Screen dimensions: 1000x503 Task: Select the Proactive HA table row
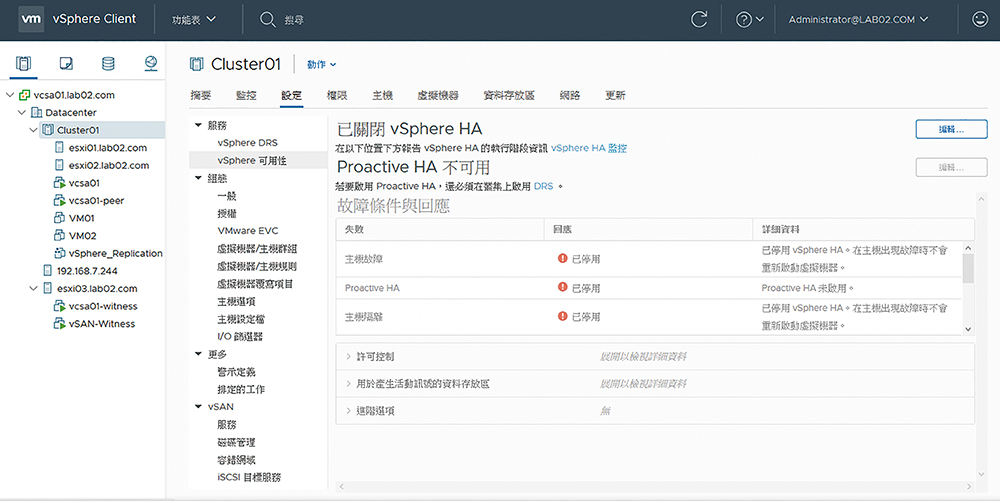[649, 288]
